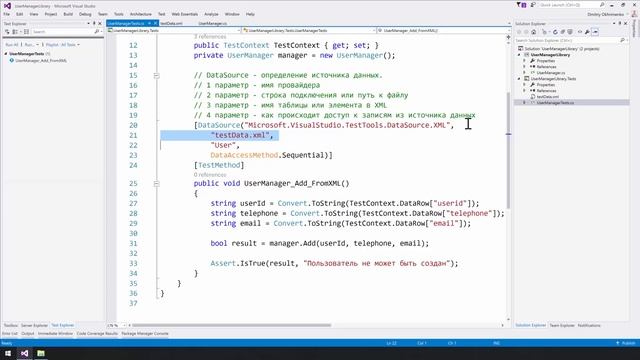Select the UserManager_Add_FromXML test
Viewport: 640px width, 360px height.
41,60
